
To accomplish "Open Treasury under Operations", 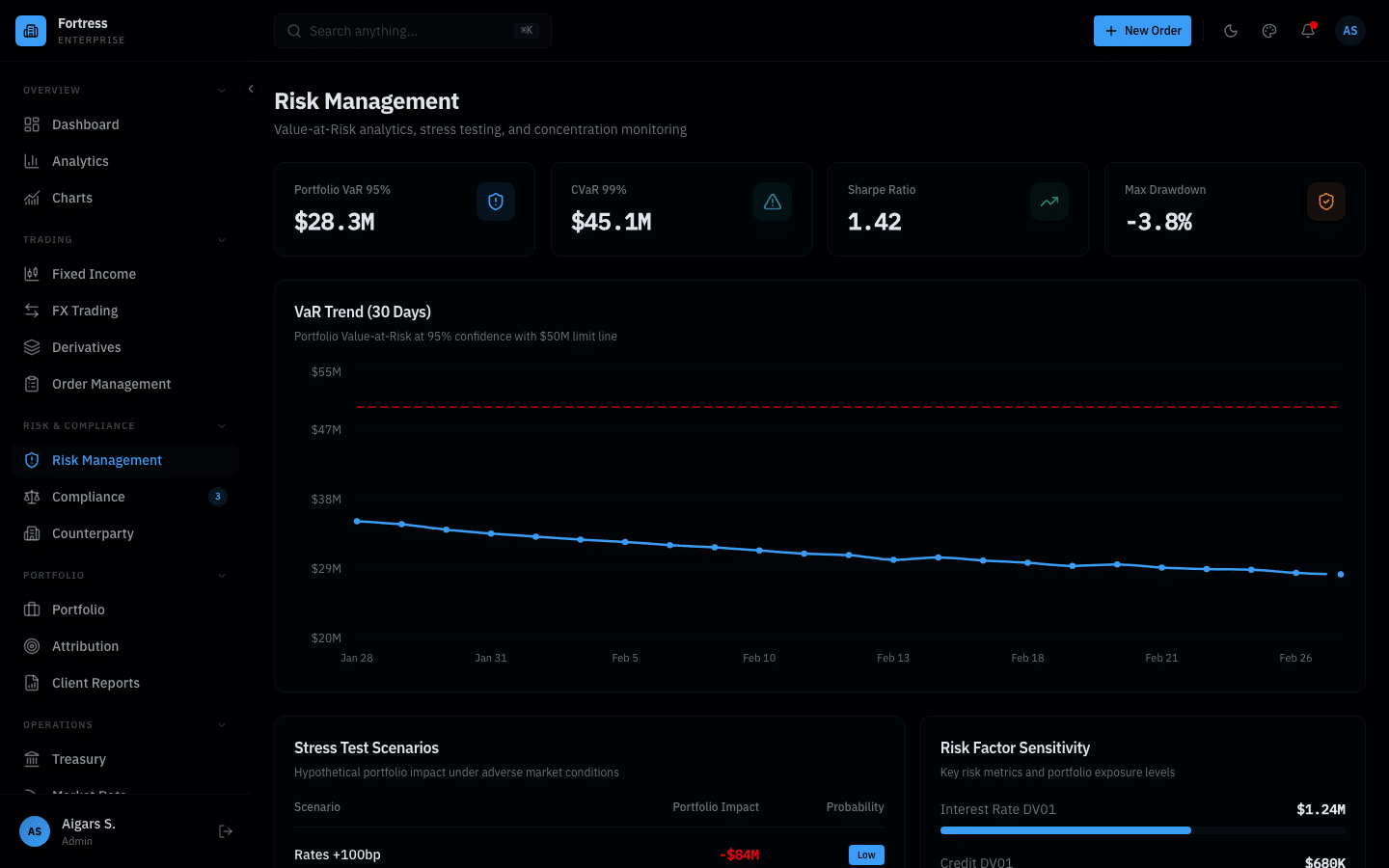I will pos(79,759).
